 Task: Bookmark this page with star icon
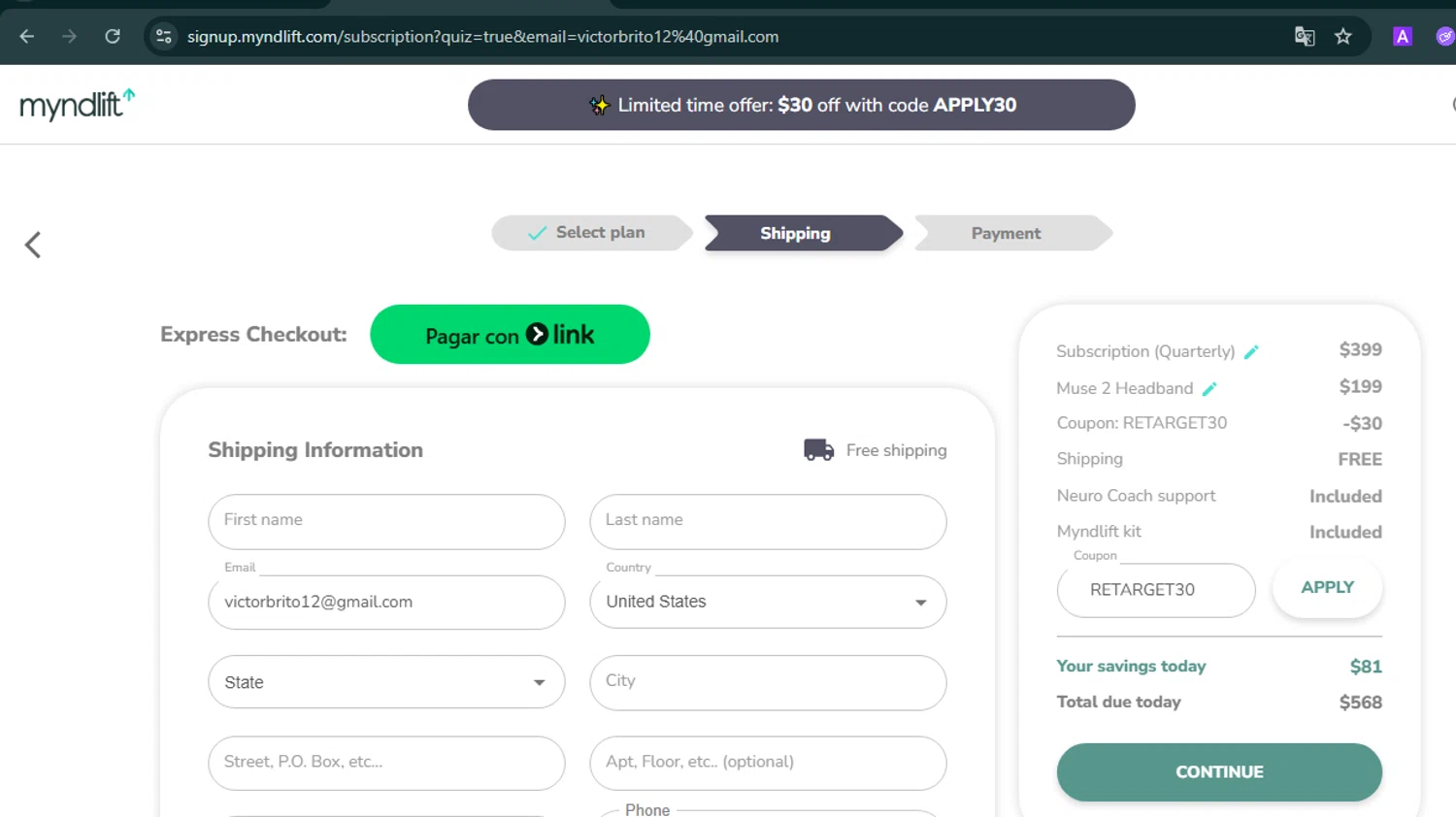(1343, 37)
